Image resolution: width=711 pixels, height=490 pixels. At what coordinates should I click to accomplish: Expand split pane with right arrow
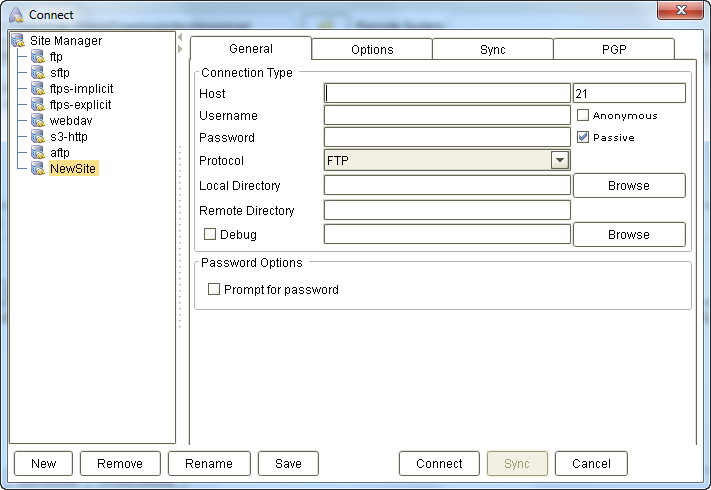tap(180, 49)
